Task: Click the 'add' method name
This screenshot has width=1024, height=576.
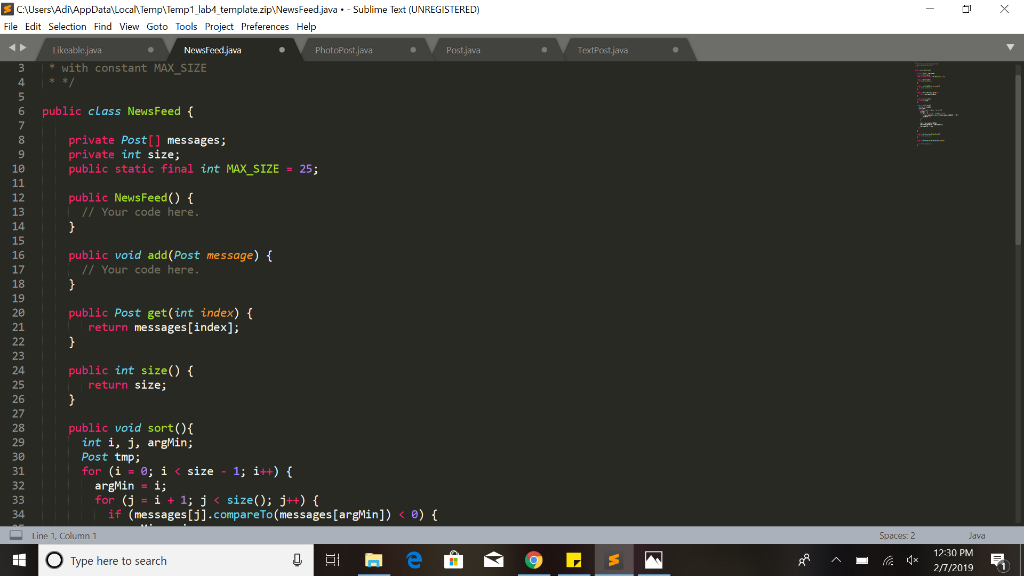Action: (x=157, y=255)
